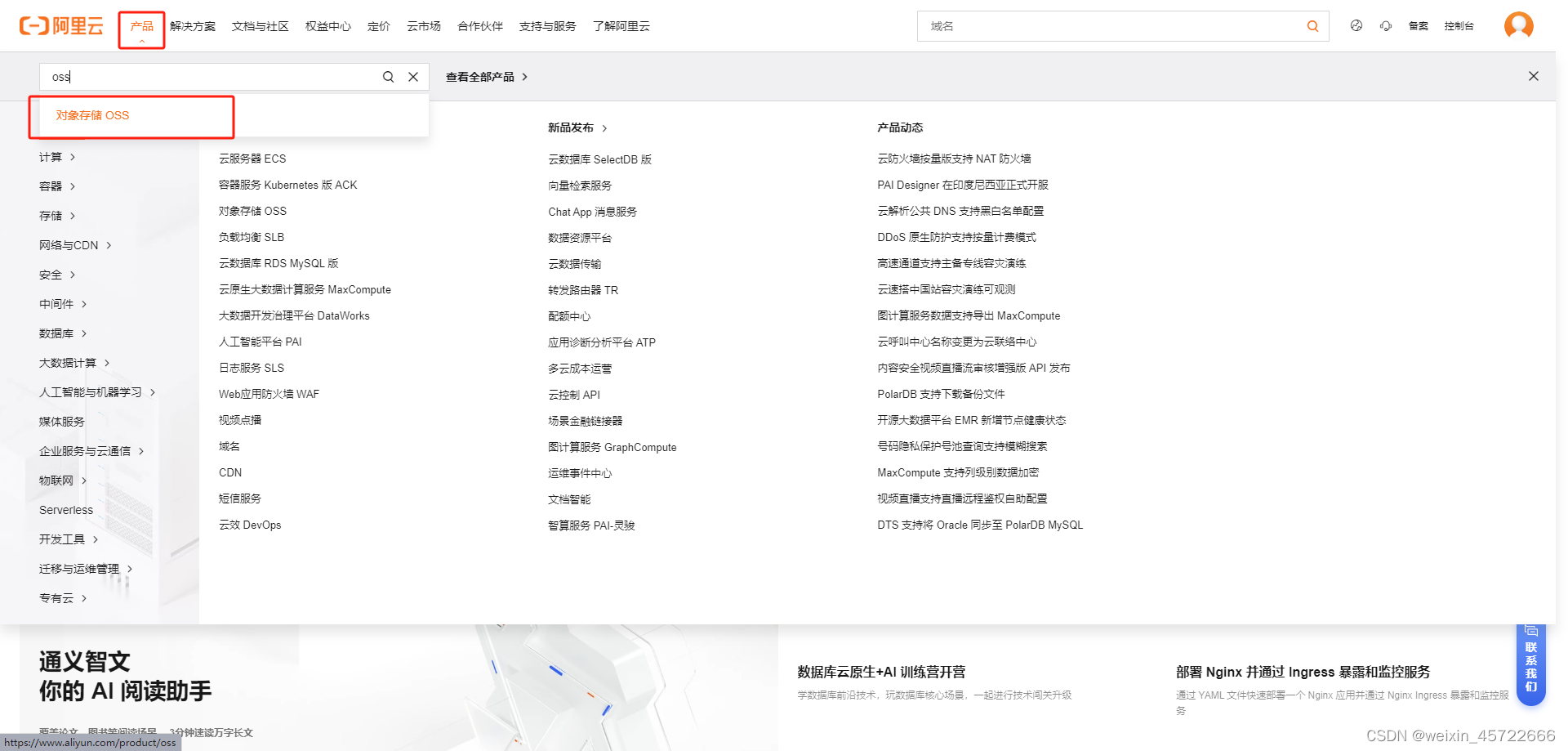Open 对象存储 OSS in product list

(x=252, y=211)
